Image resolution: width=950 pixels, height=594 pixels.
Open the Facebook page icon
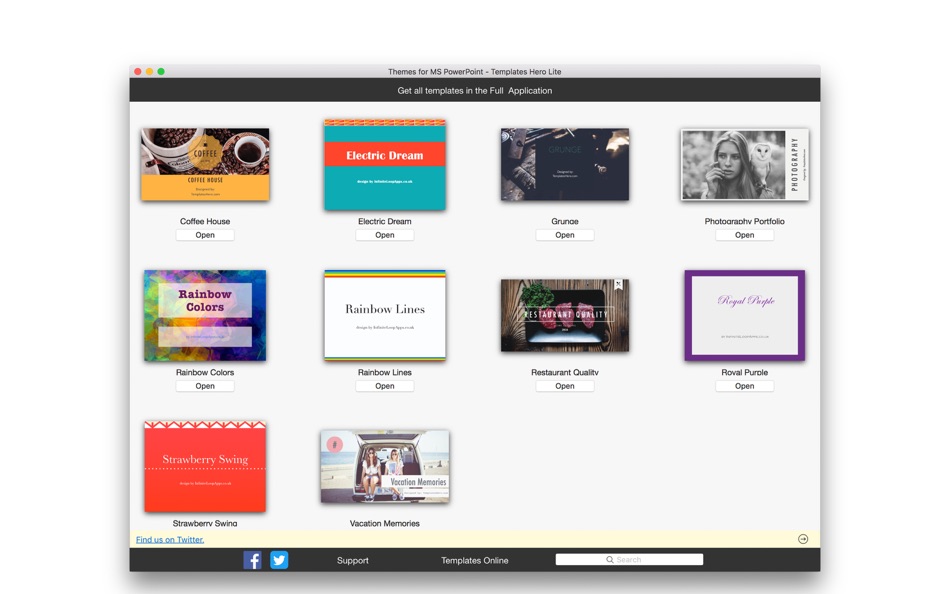click(253, 560)
